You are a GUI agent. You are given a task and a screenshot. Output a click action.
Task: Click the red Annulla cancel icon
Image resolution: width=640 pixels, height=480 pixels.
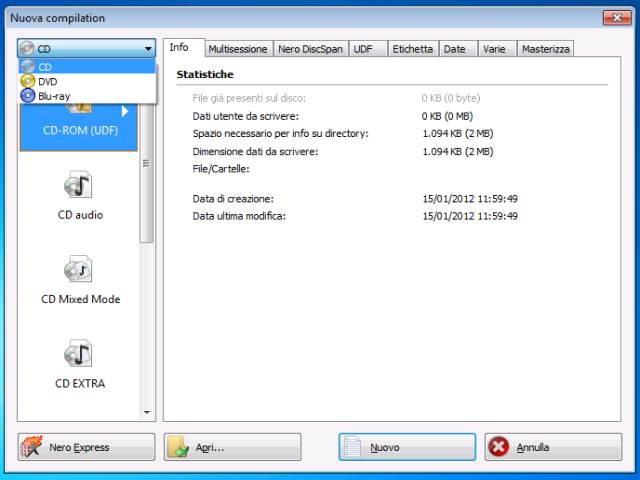(499, 447)
